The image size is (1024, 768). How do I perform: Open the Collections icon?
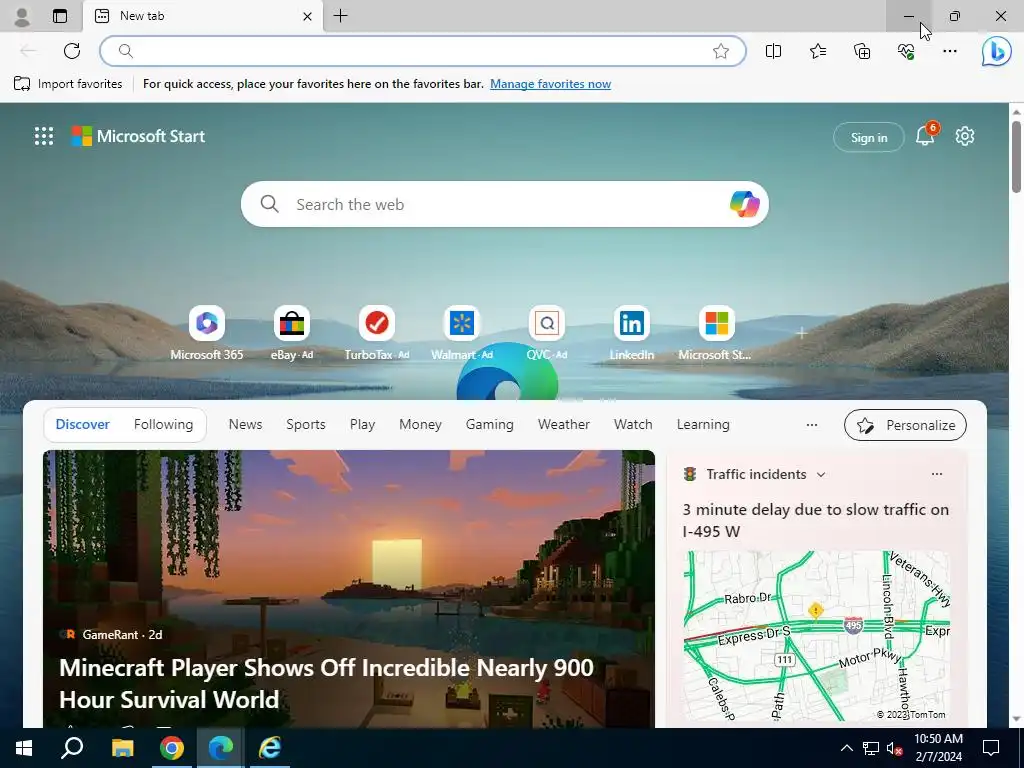862,51
